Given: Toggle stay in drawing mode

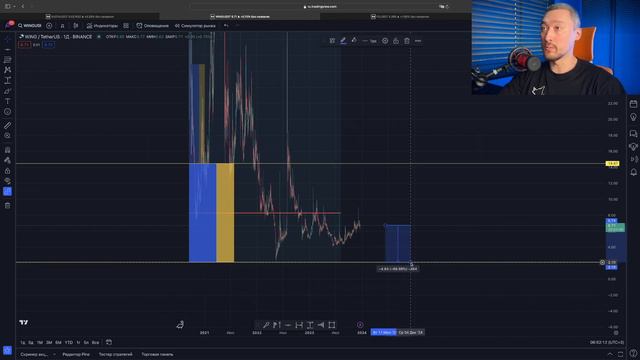Looking at the screenshot, I should pos(7,160).
